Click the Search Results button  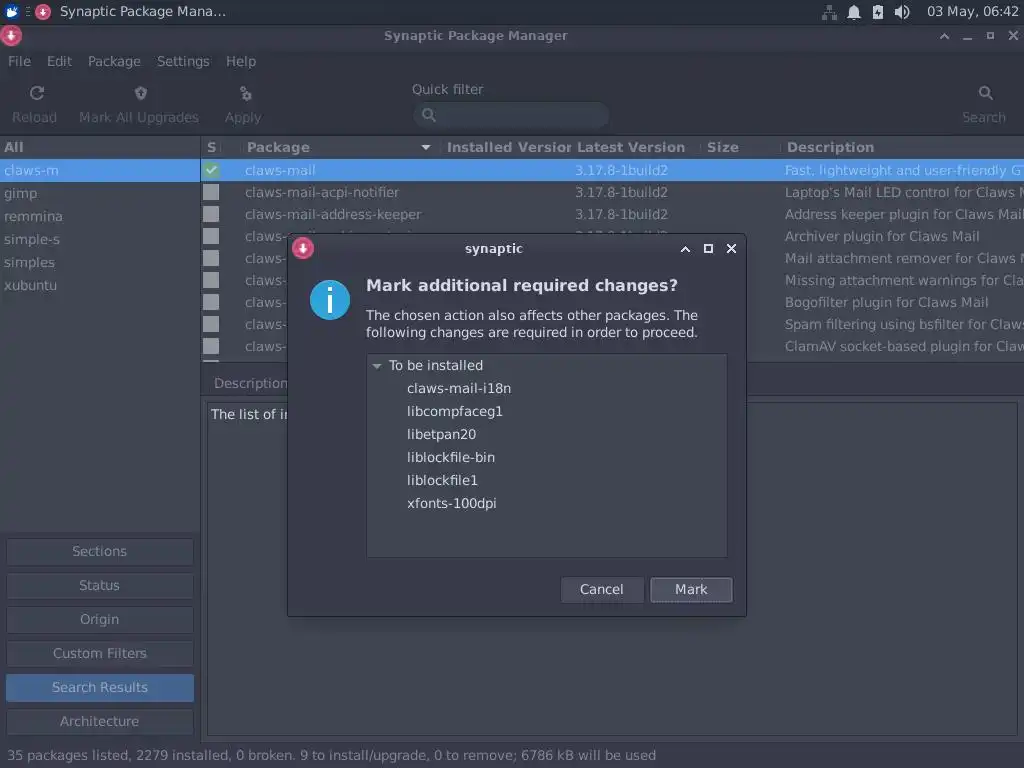coord(99,688)
